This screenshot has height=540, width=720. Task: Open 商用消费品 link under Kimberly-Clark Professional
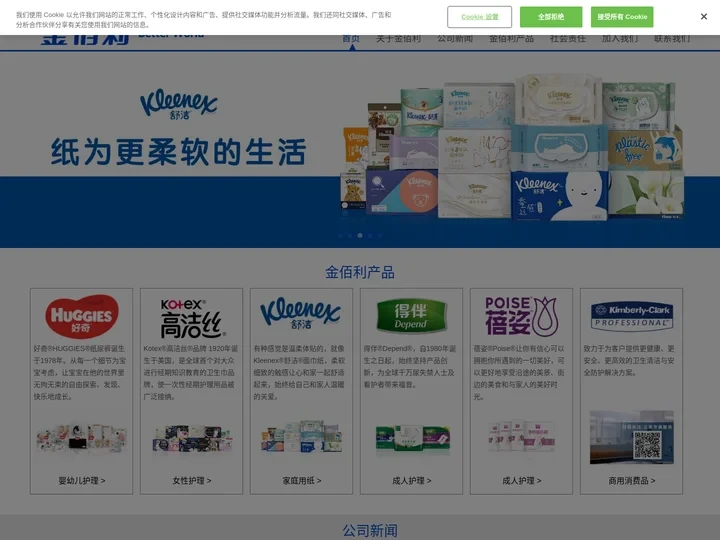click(x=632, y=481)
